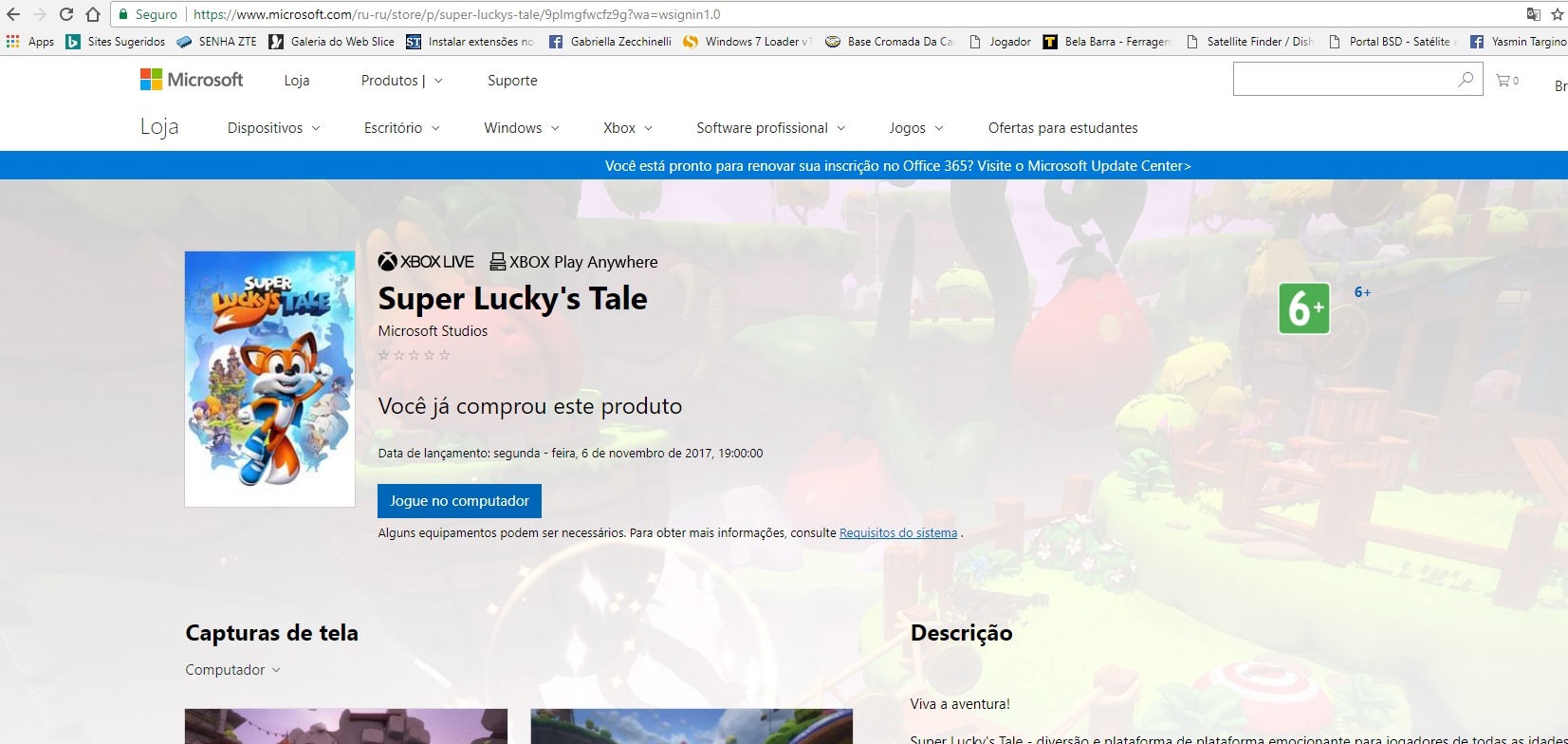Click the Super Lucky's Tale box art
Screen dimensions: 1568x744
click(270, 379)
